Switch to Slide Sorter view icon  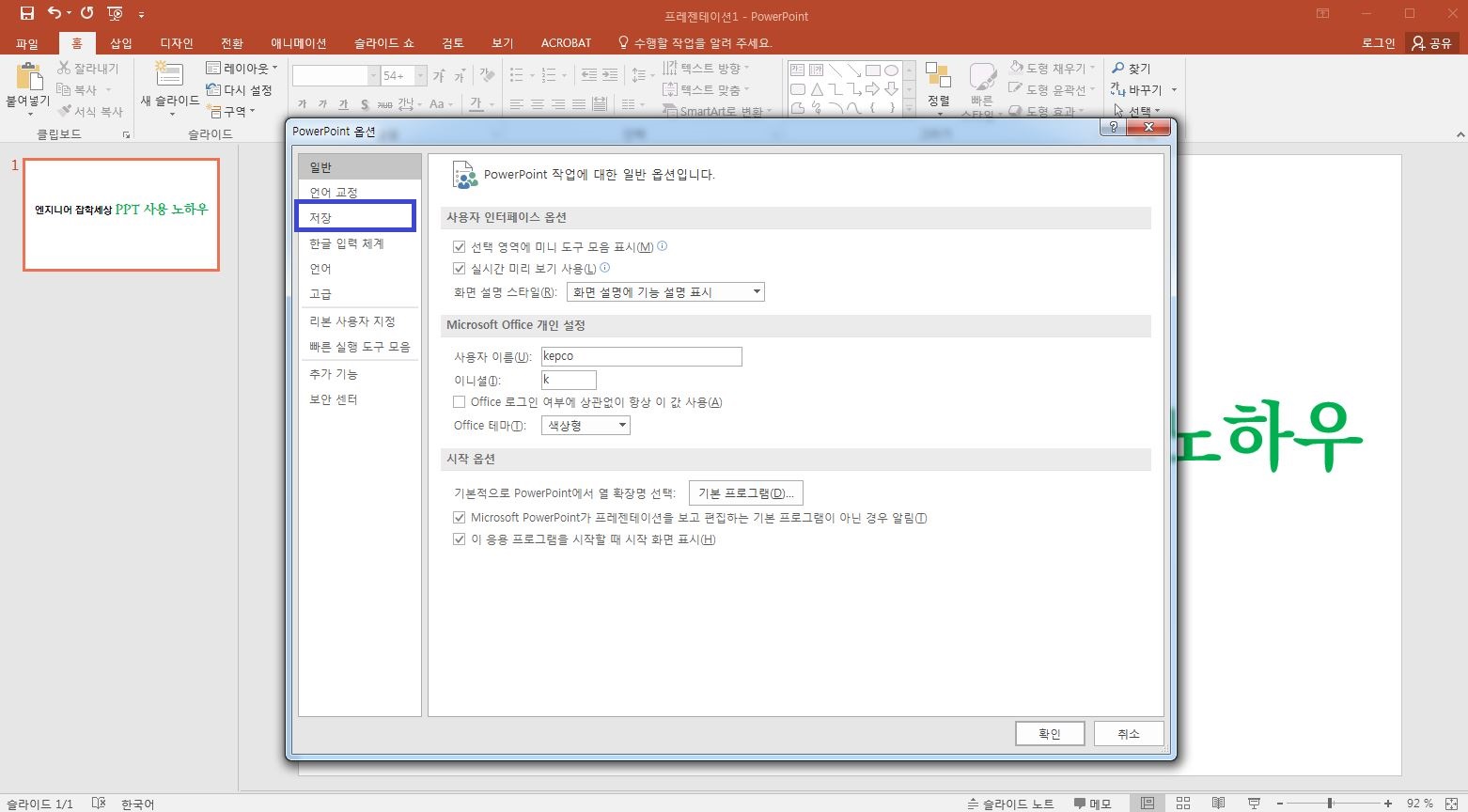point(1183,804)
